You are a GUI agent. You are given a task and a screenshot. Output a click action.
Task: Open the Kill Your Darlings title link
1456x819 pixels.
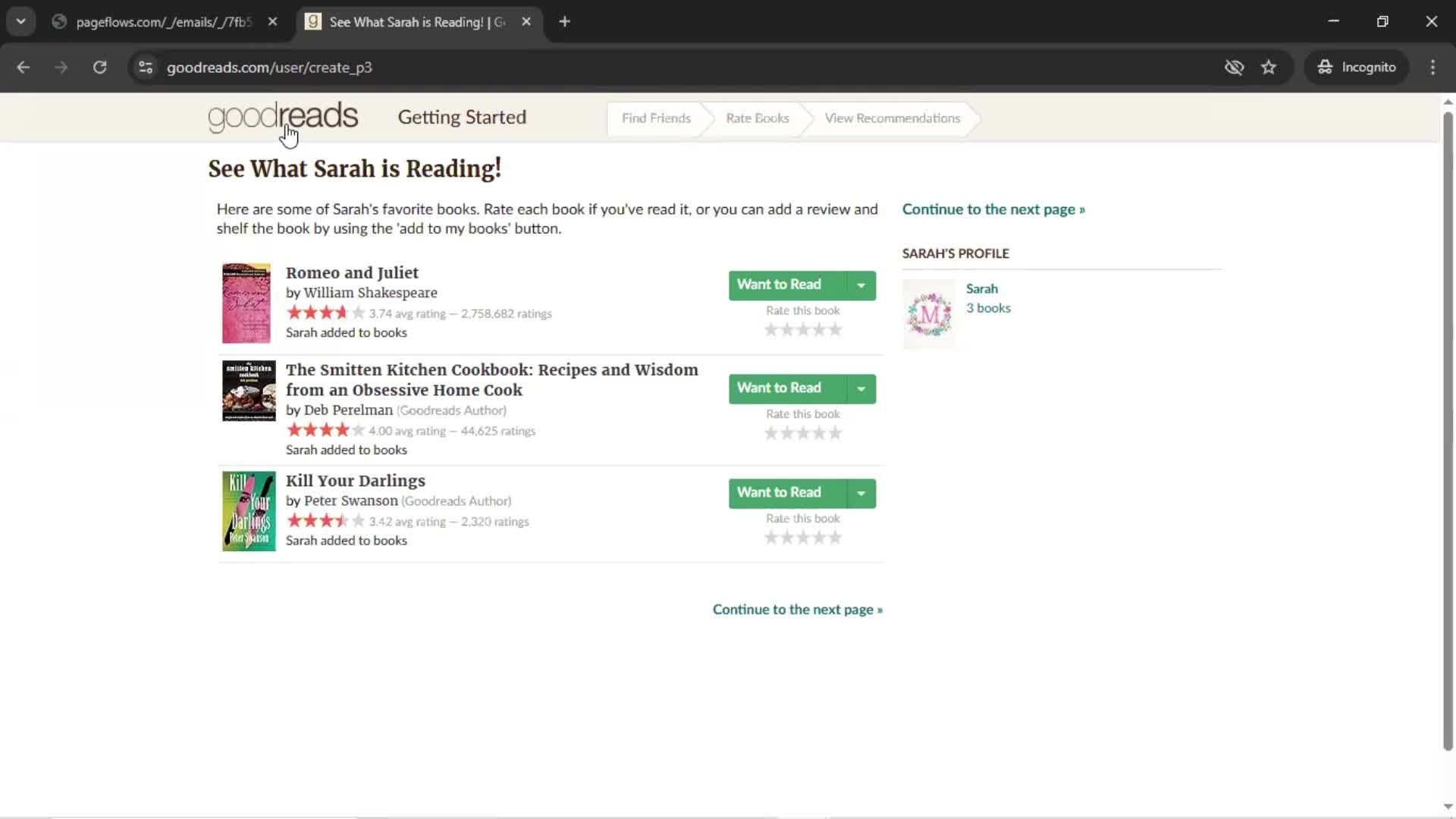pos(356,481)
